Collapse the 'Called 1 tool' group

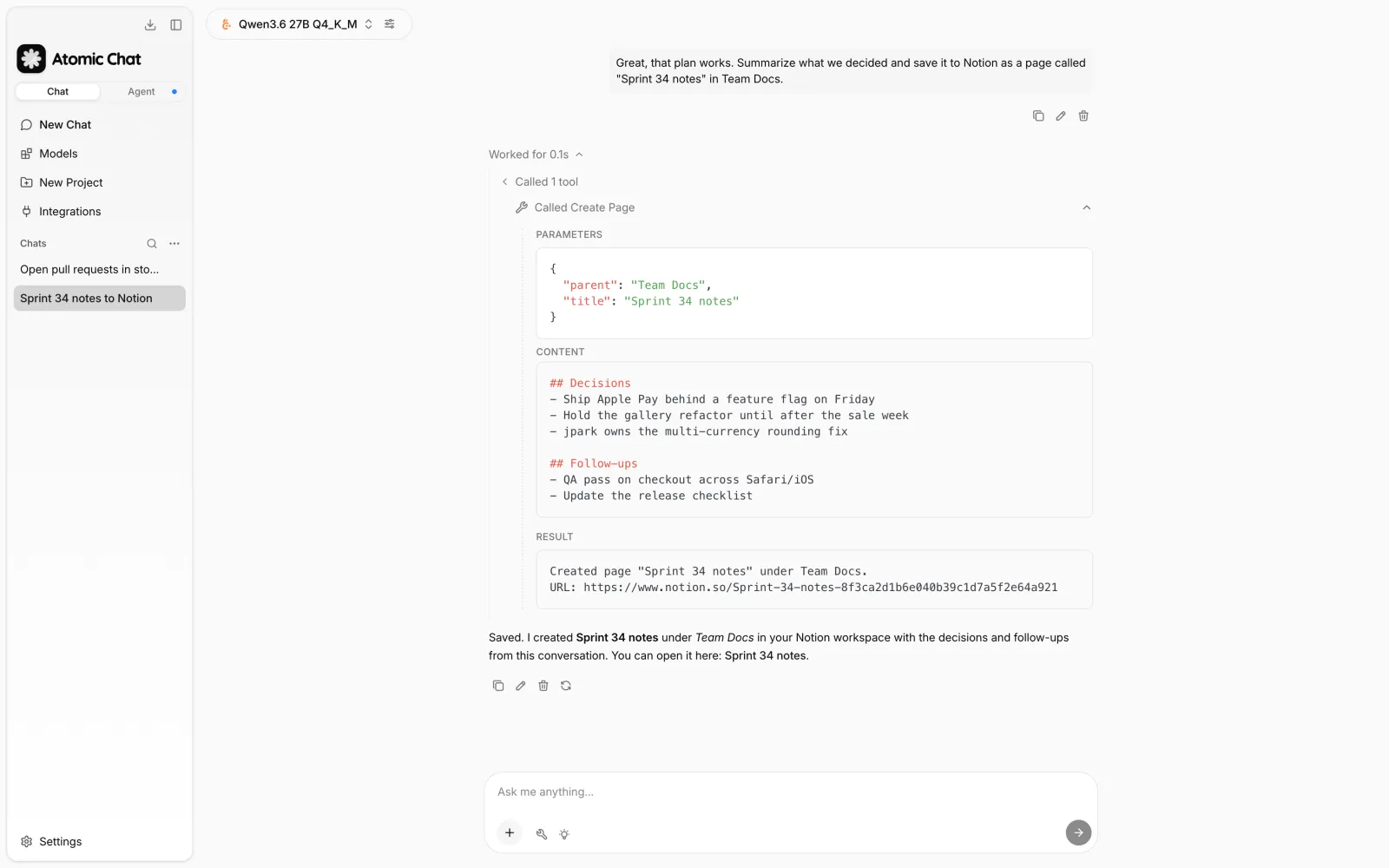click(x=539, y=182)
